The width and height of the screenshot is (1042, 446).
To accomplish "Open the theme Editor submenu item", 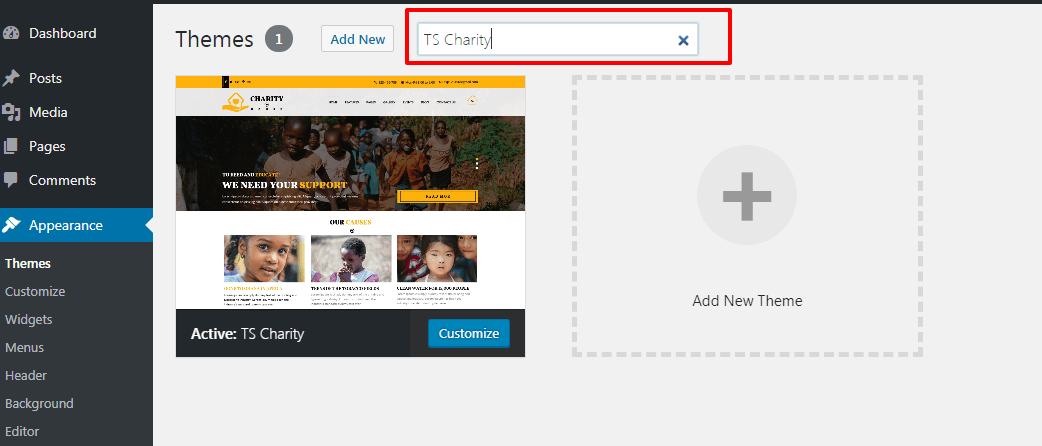I will point(24,432).
